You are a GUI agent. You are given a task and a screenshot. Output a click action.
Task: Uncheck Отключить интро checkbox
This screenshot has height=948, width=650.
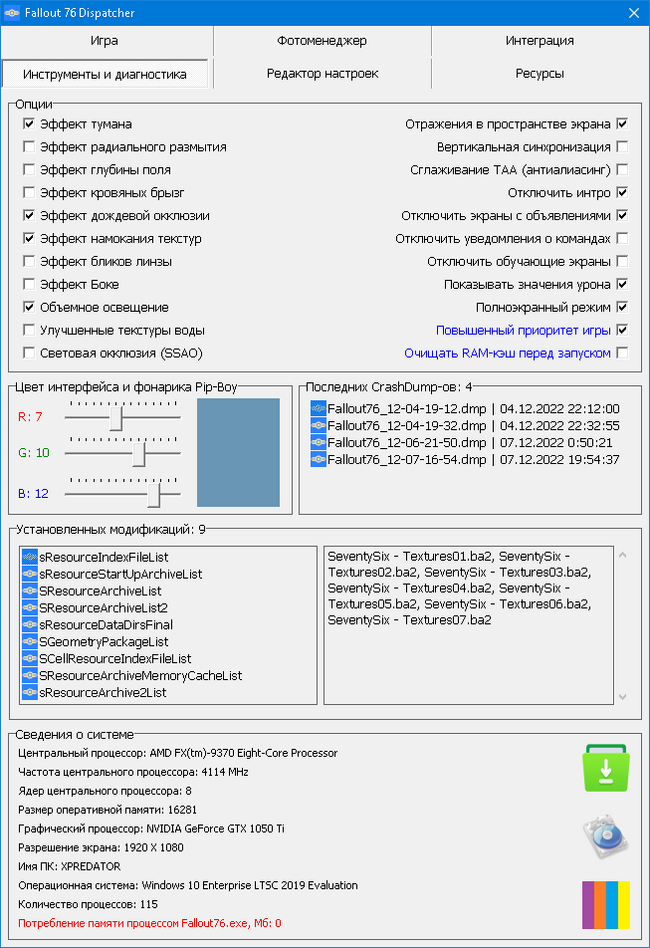622,193
